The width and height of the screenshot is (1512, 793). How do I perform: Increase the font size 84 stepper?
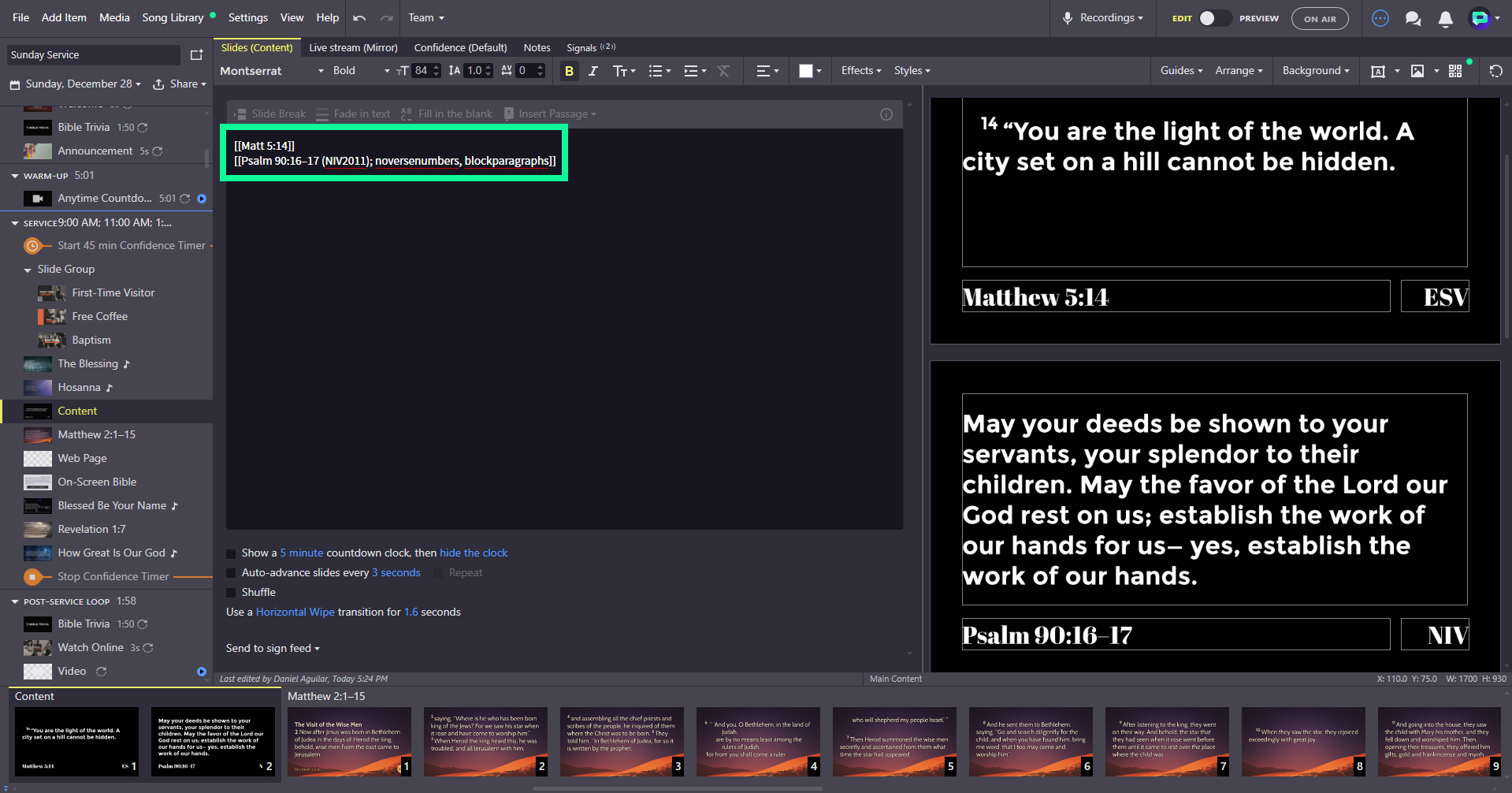[x=437, y=67]
